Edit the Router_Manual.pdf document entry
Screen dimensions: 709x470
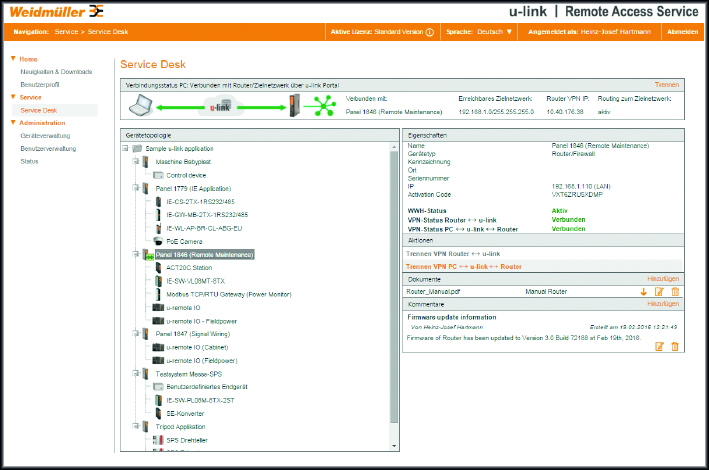[x=659, y=292]
